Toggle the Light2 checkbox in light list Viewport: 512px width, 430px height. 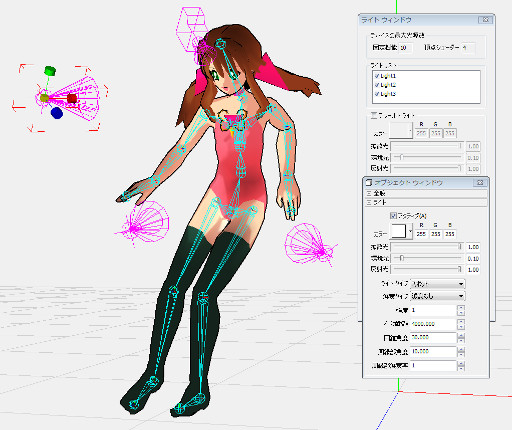click(x=377, y=85)
